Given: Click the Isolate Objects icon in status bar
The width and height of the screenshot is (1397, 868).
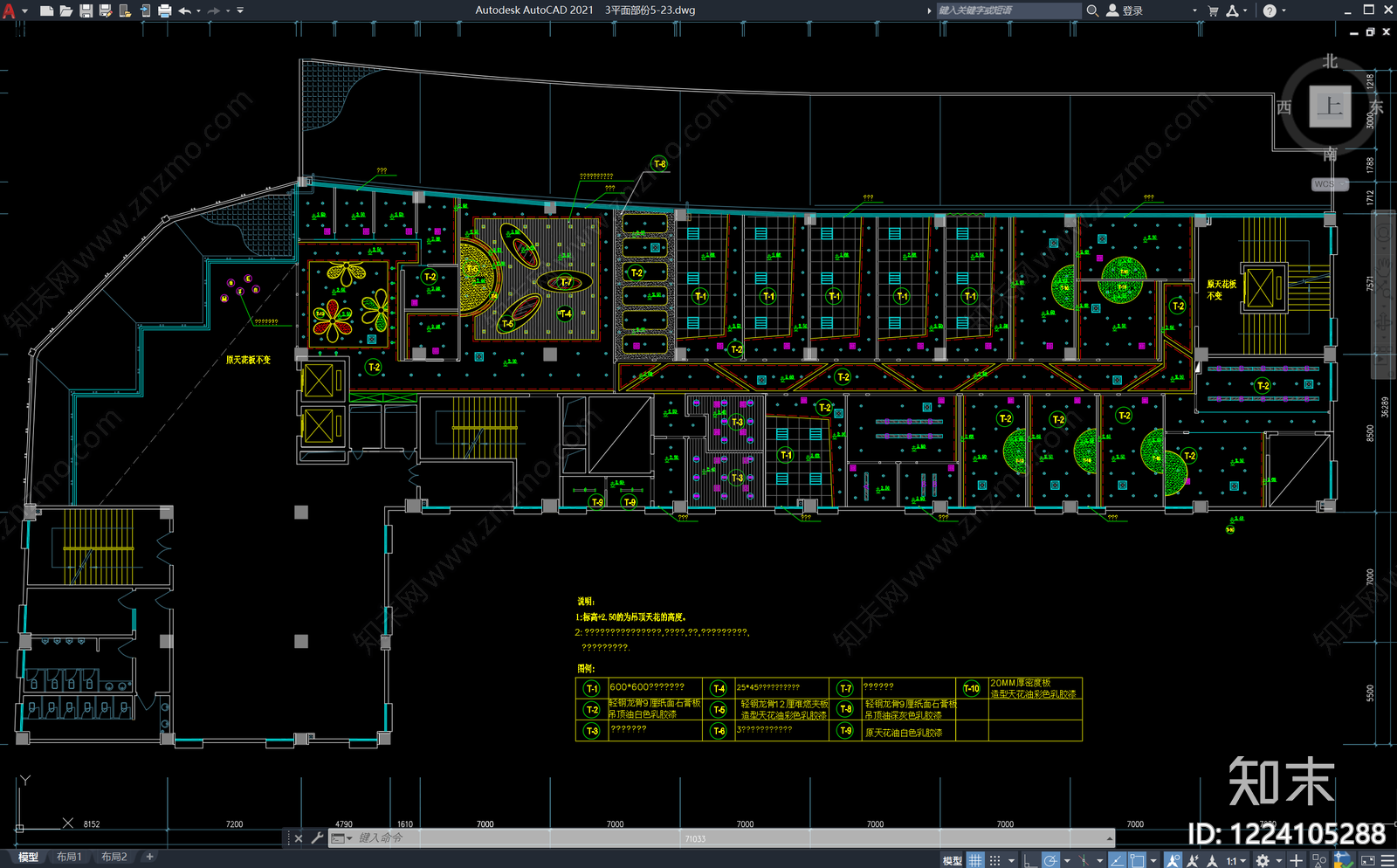Looking at the screenshot, I should tap(1319, 861).
